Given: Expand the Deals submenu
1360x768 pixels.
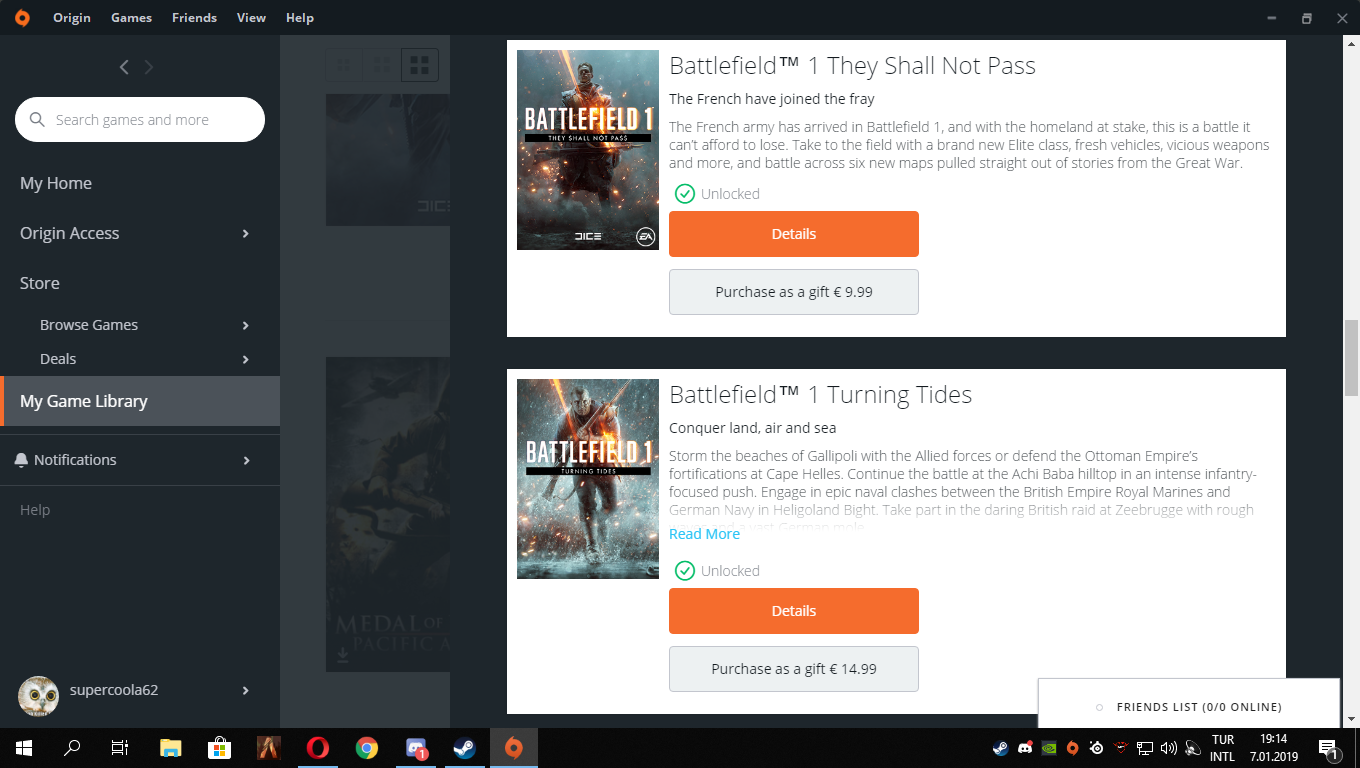Looking at the screenshot, I should tap(246, 359).
